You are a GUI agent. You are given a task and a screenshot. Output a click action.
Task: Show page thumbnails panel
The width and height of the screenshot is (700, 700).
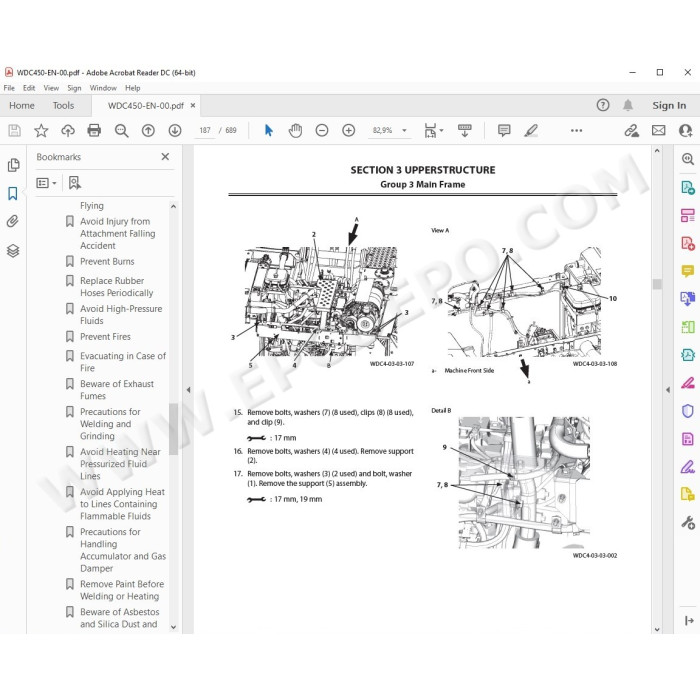pos(13,165)
